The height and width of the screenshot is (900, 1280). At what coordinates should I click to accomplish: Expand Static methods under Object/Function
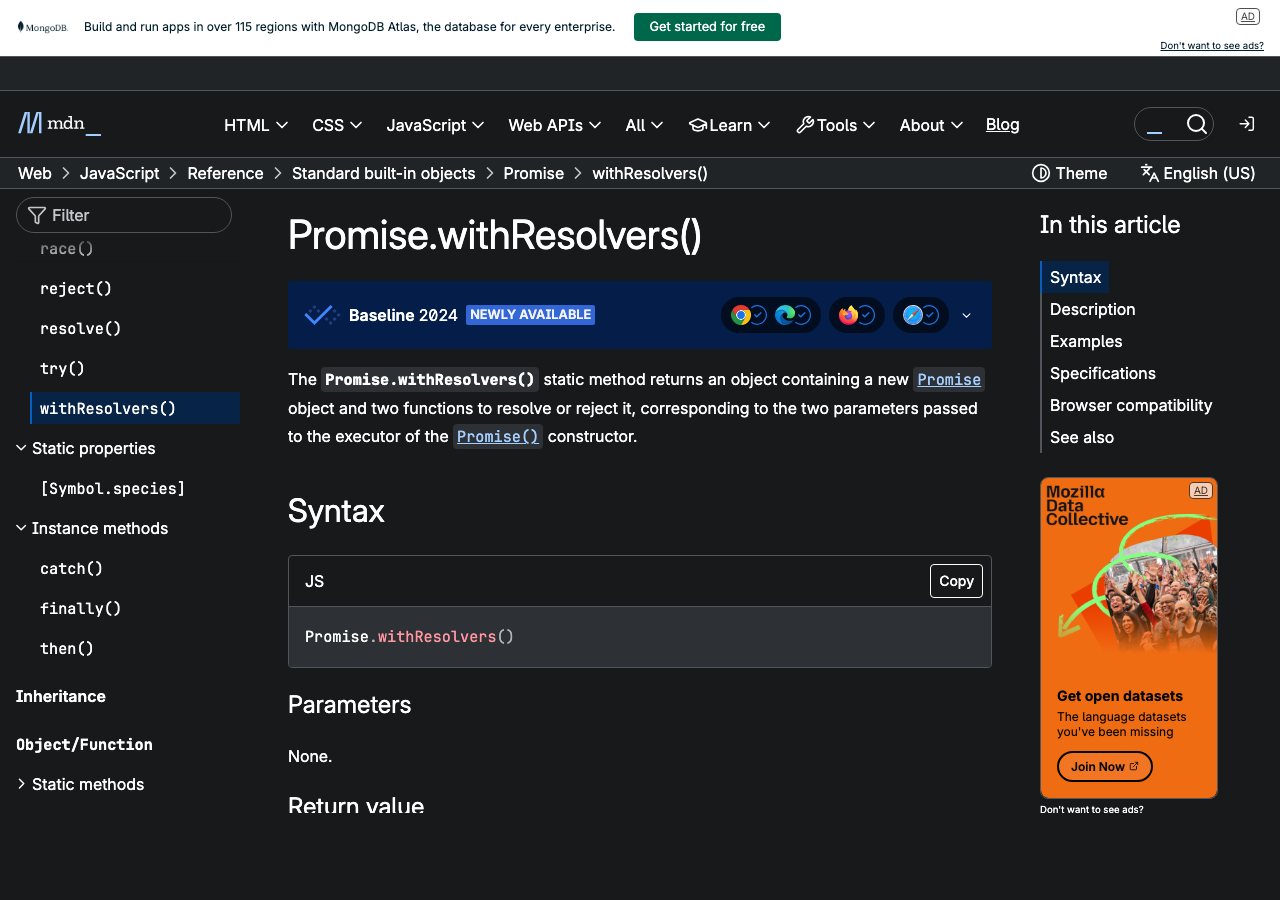(x=21, y=784)
